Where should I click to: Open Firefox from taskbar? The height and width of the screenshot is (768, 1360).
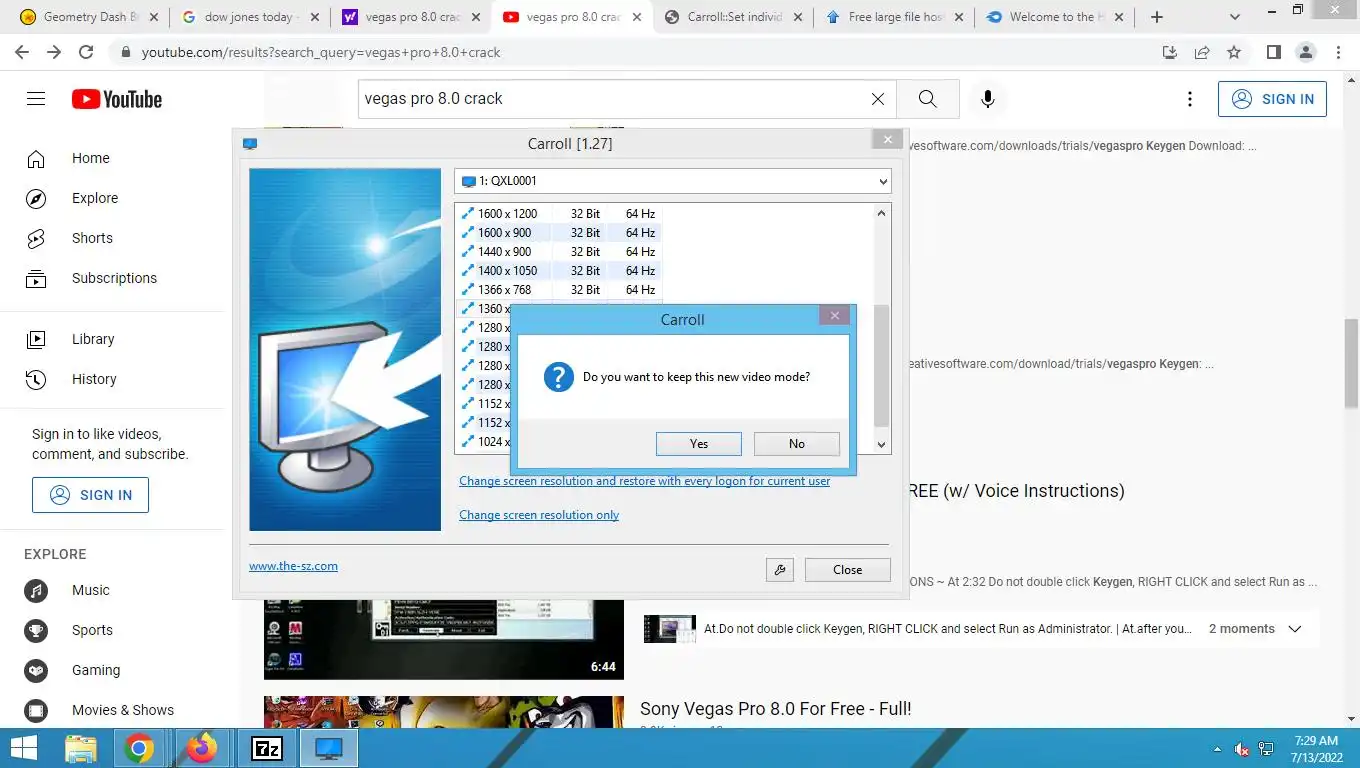click(202, 748)
